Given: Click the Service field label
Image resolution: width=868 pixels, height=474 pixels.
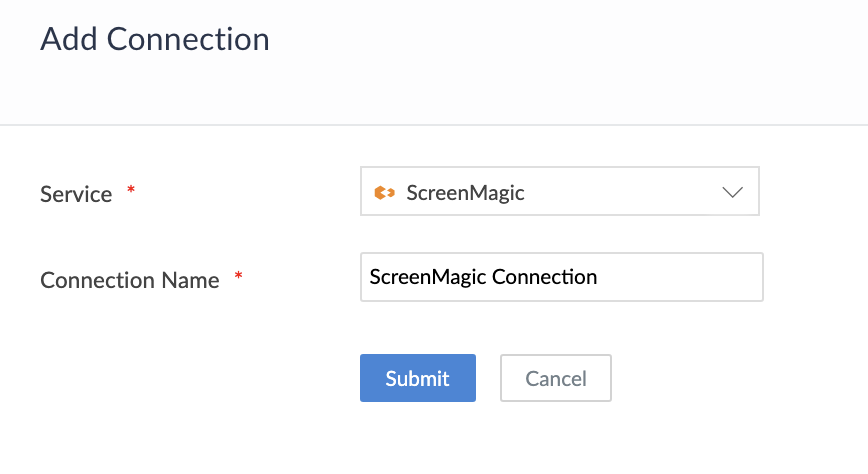Looking at the screenshot, I should (76, 194).
